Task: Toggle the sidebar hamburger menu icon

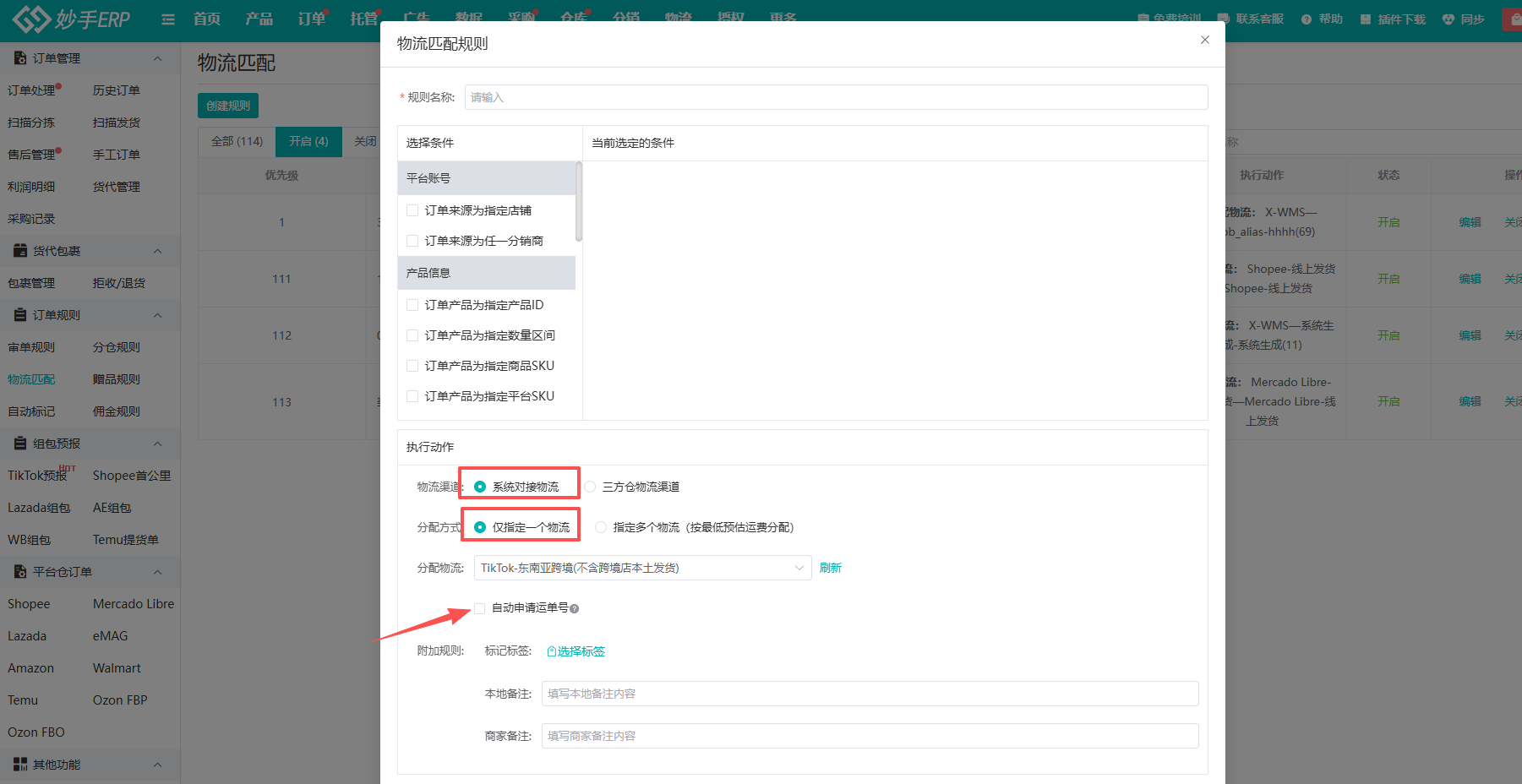Action: (x=168, y=19)
